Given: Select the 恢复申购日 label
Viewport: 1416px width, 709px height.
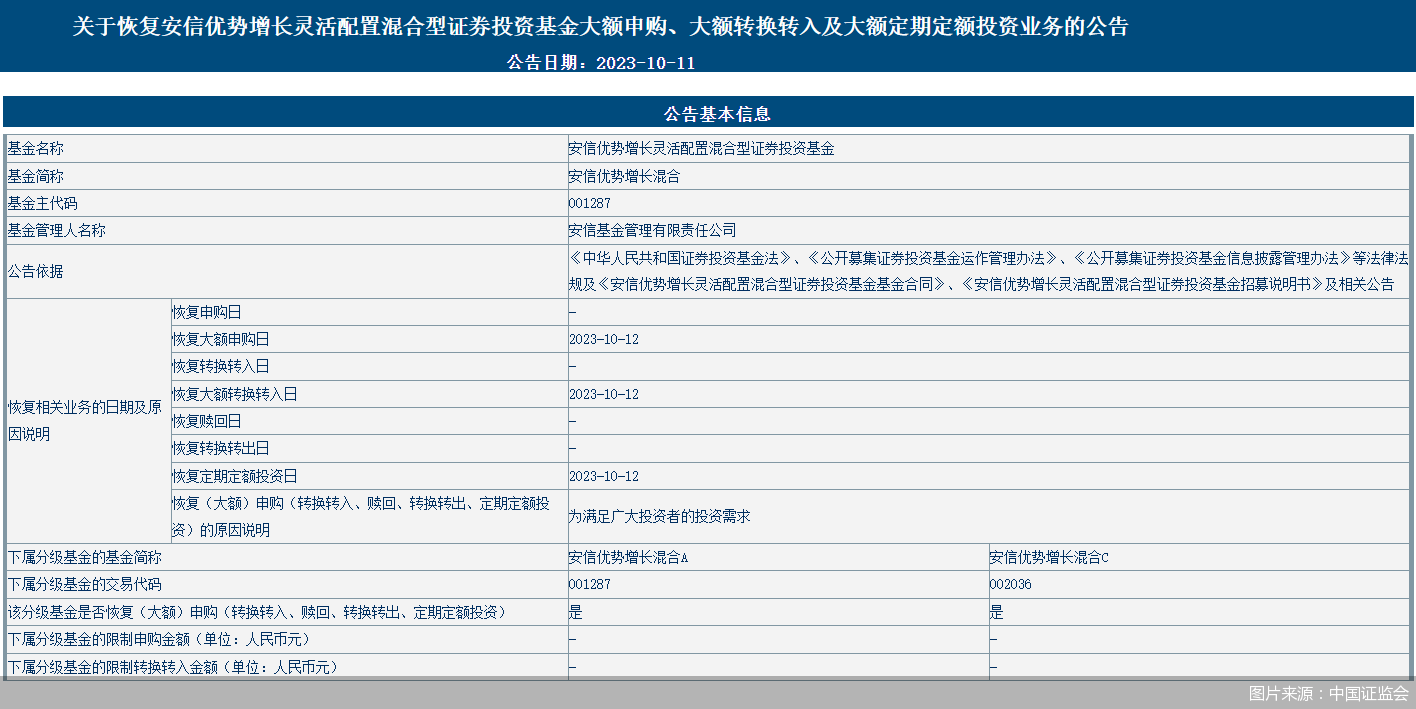Looking at the screenshot, I should pos(207,312).
